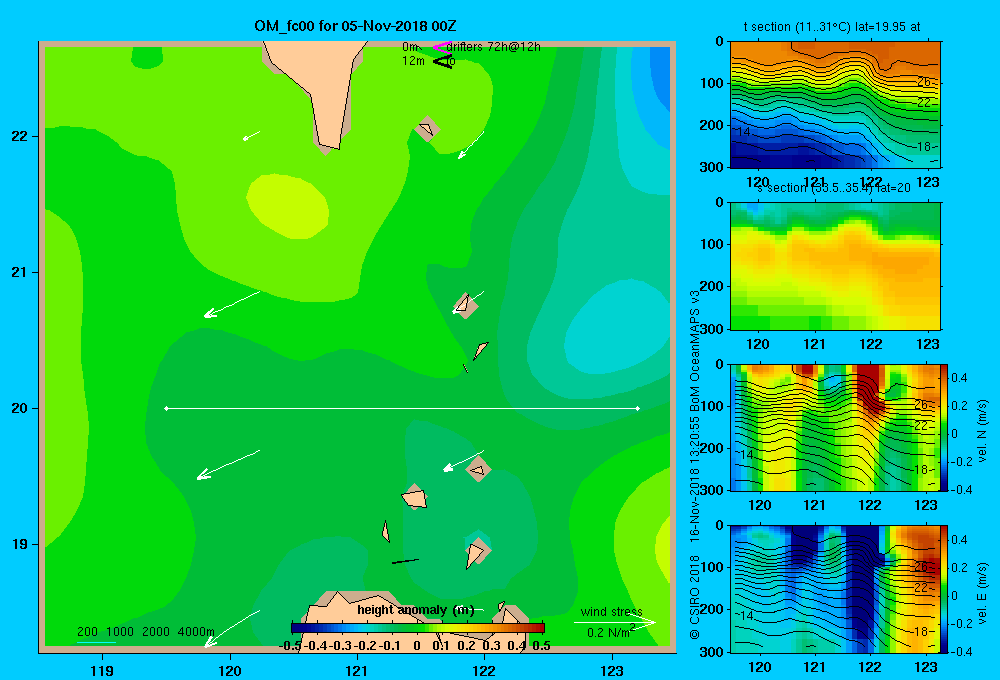Viewport: 1000px width, 680px height.
Task: Click latitude label 21 on the main map
Action: [19, 272]
